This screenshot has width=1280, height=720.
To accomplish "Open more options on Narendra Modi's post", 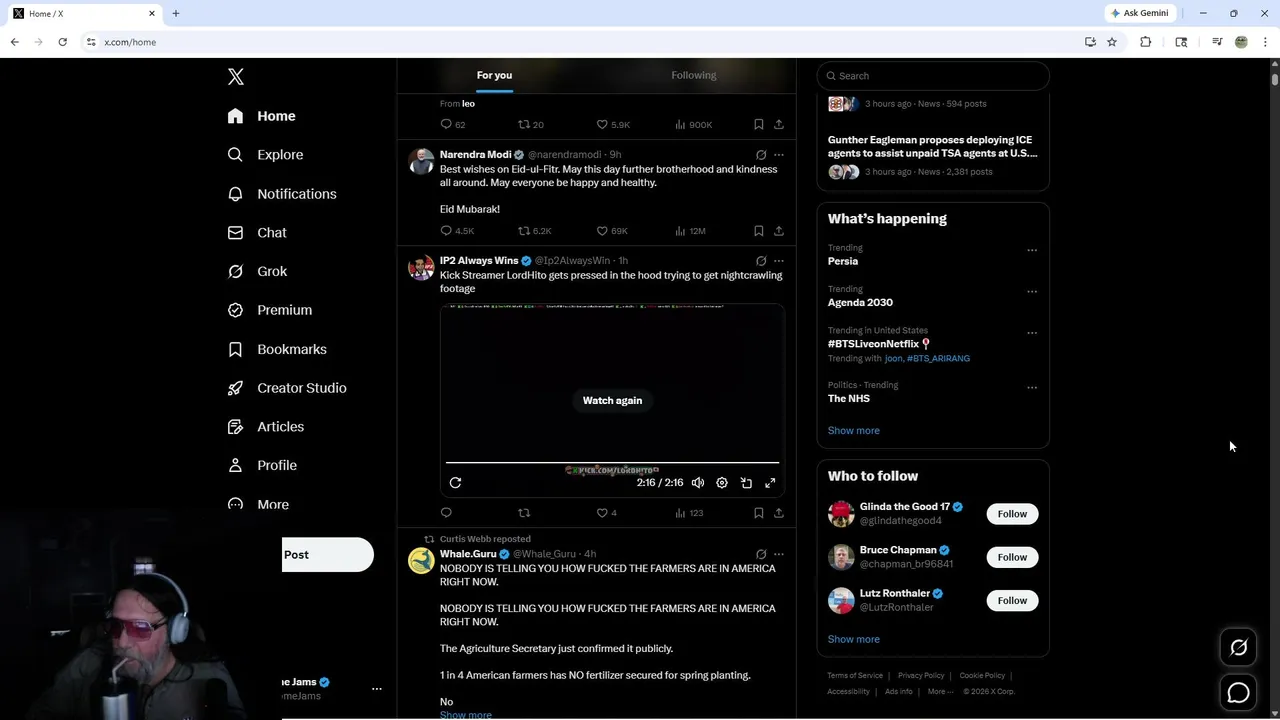I will 779,155.
